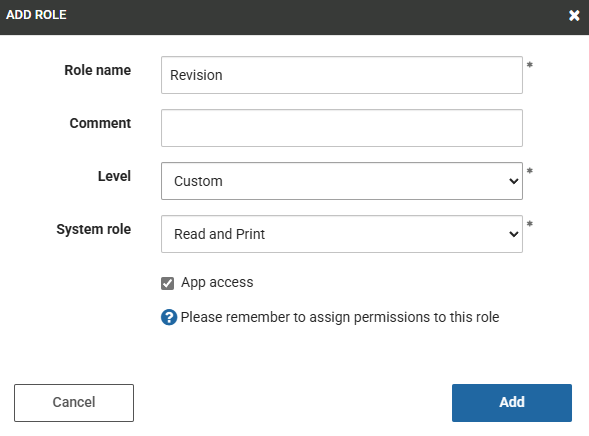Click the required asterisk beside System role

coord(530,224)
